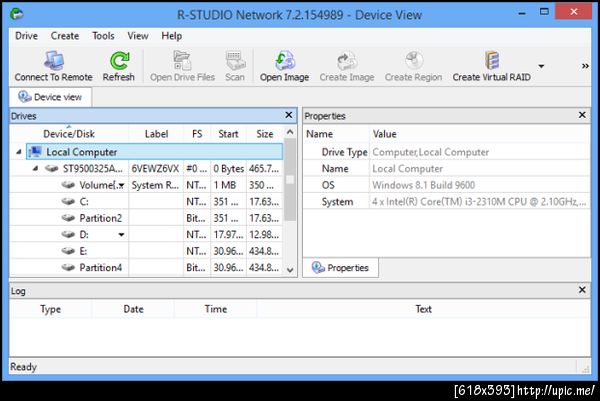This screenshot has width=600, height=401.
Task: Click the Log Time column header
Action: tap(215, 309)
